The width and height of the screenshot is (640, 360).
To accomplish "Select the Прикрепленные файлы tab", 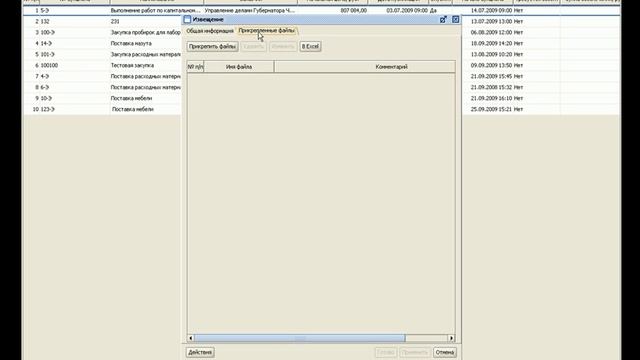I will coord(267,31).
